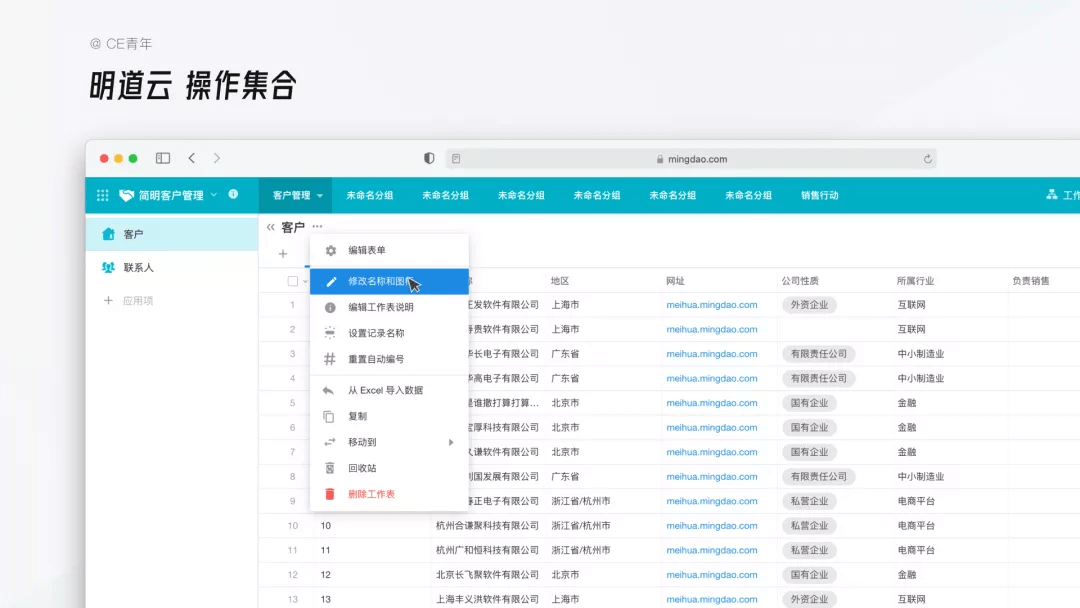Click the info icon for 编辑工作表说明

click(331, 307)
